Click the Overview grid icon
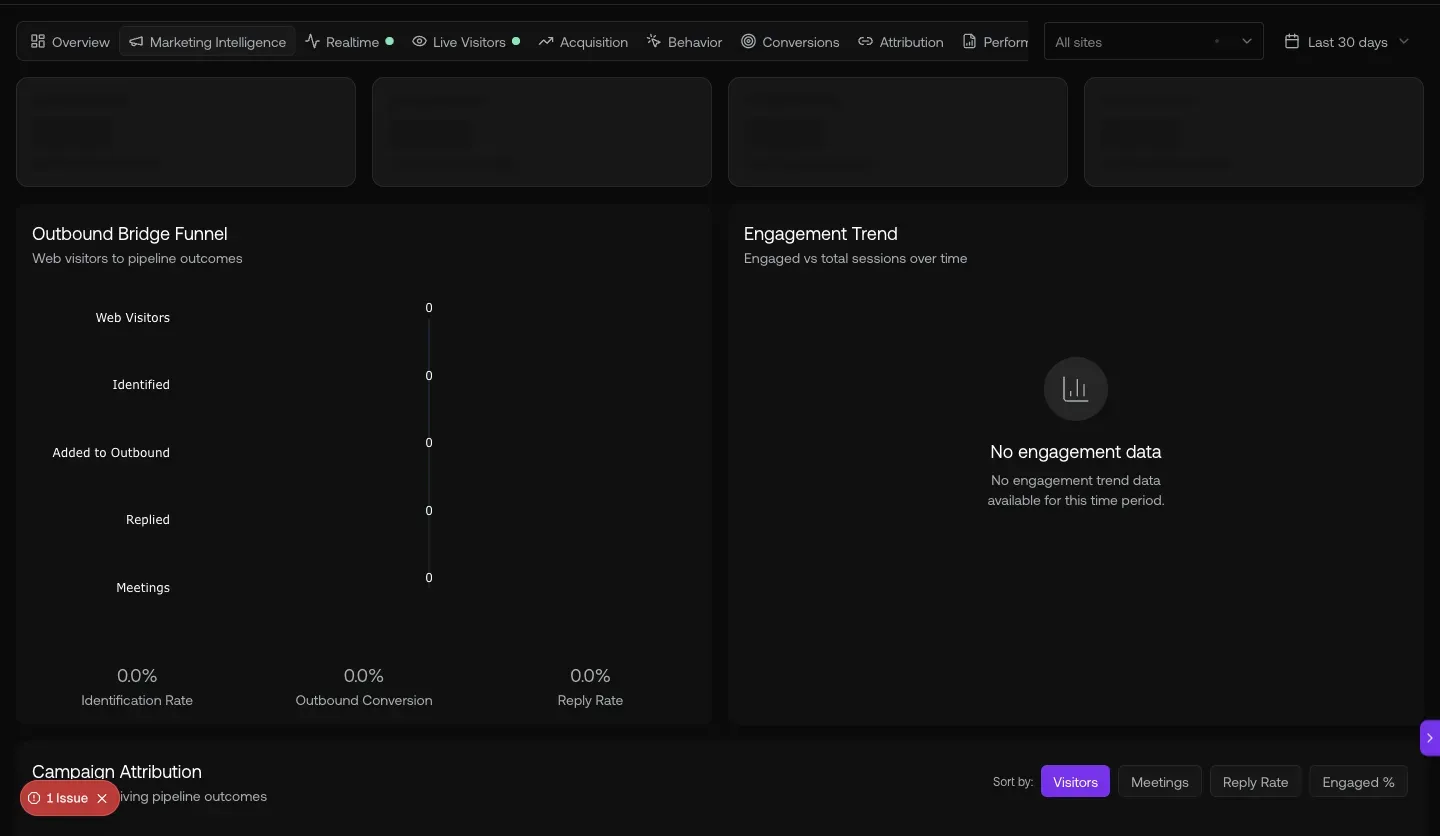1440x836 pixels. [38, 42]
